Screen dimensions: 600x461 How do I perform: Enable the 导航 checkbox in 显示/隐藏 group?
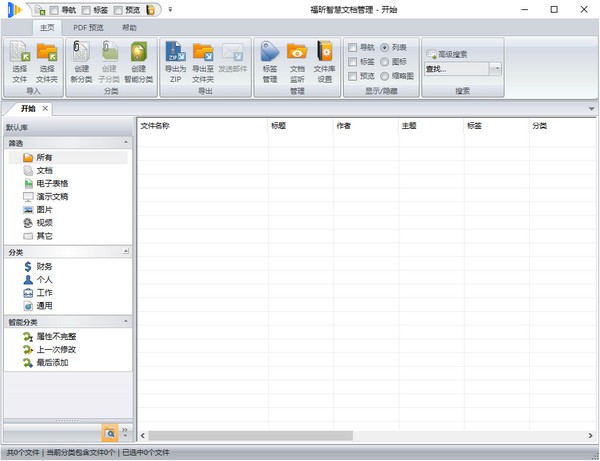(x=353, y=47)
